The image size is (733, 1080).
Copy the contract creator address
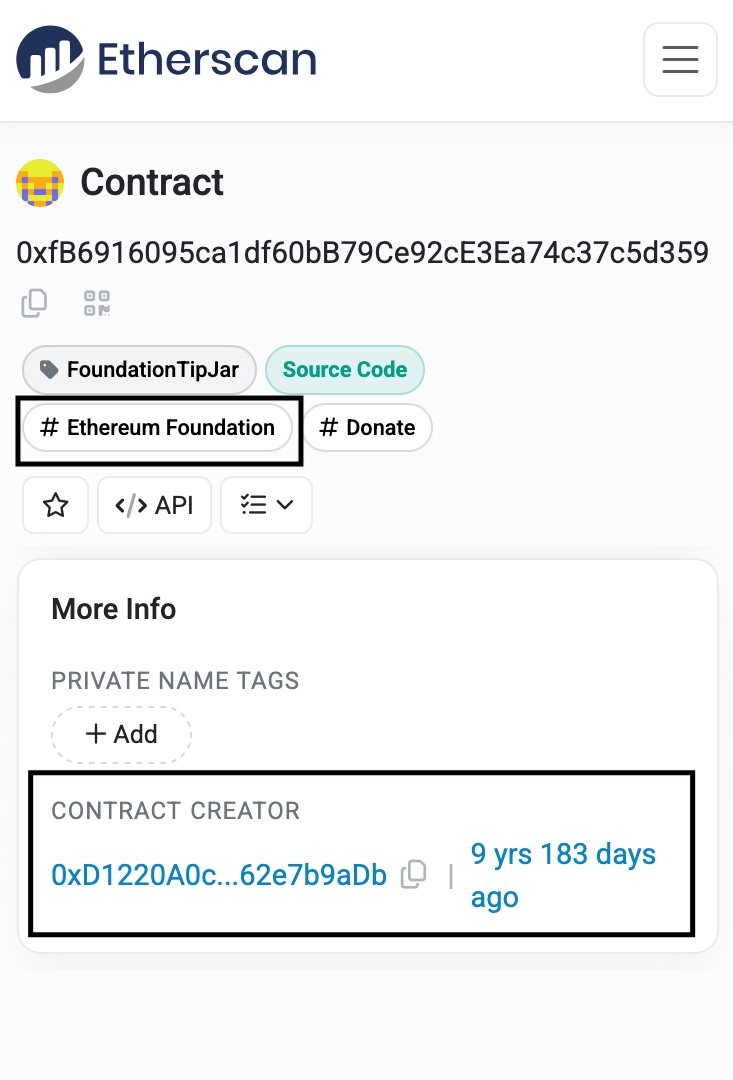[412, 873]
